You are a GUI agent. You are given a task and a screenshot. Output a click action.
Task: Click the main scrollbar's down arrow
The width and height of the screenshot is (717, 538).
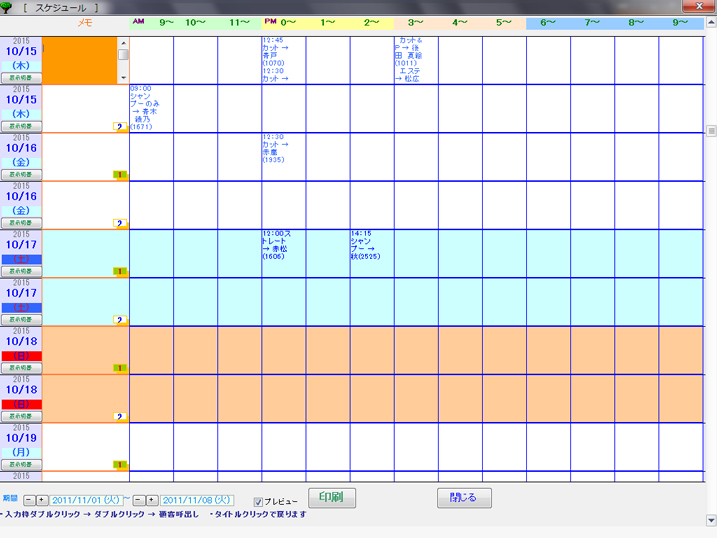click(711, 520)
